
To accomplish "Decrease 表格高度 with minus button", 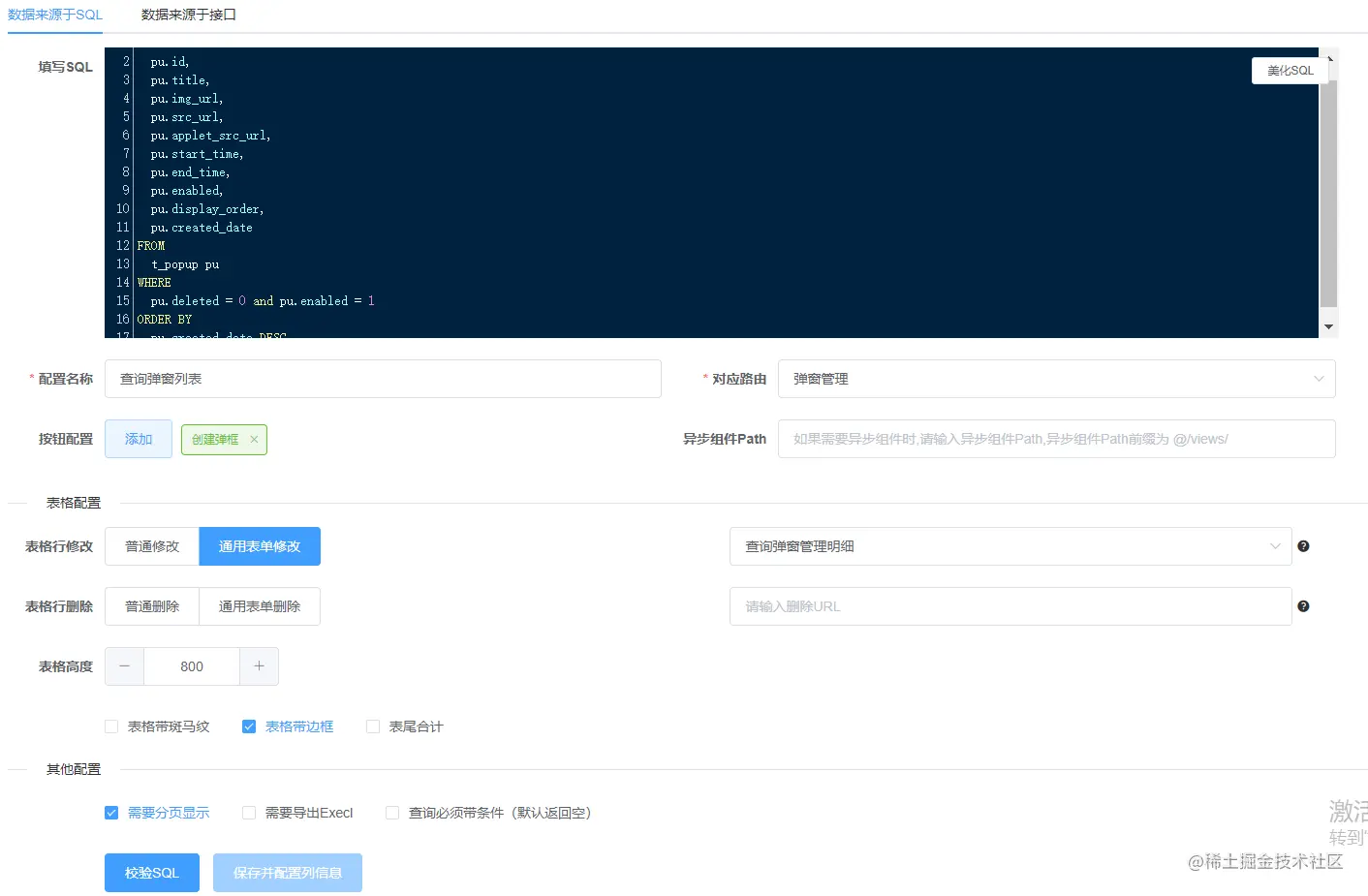I will [x=124, y=666].
